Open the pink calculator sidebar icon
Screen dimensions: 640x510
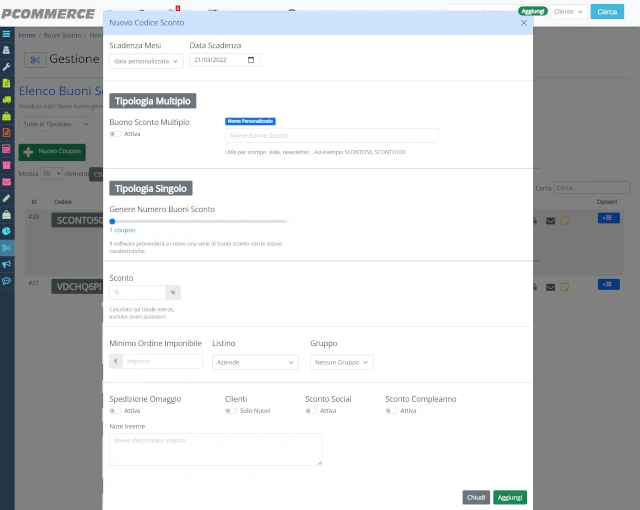click(x=7, y=149)
